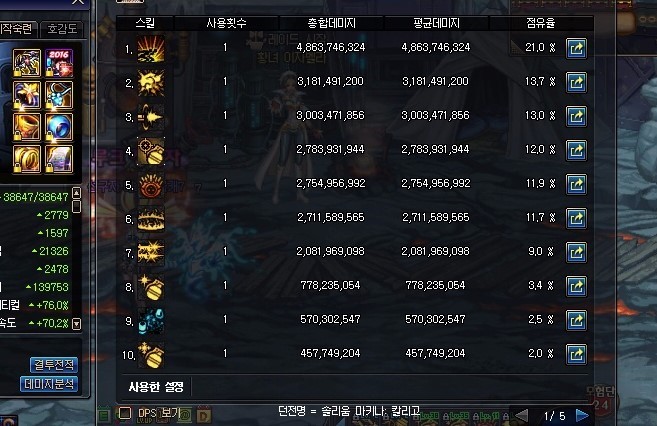Click the 2016 equipment slot icon
Image resolution: width=657 pixels, height=426 pixels.
pyautogui.click(x=59, y=63)
